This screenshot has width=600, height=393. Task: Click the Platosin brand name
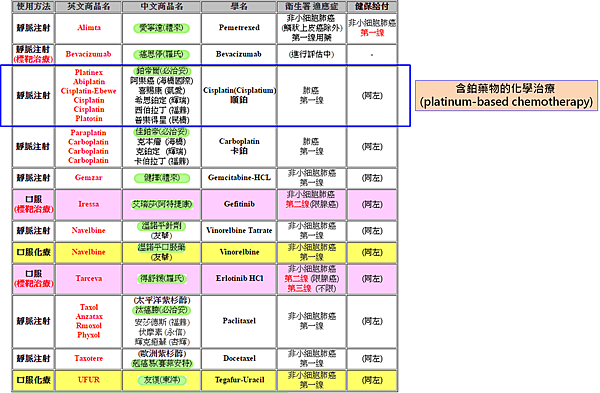pyautogui.click(x=89, y=118)
